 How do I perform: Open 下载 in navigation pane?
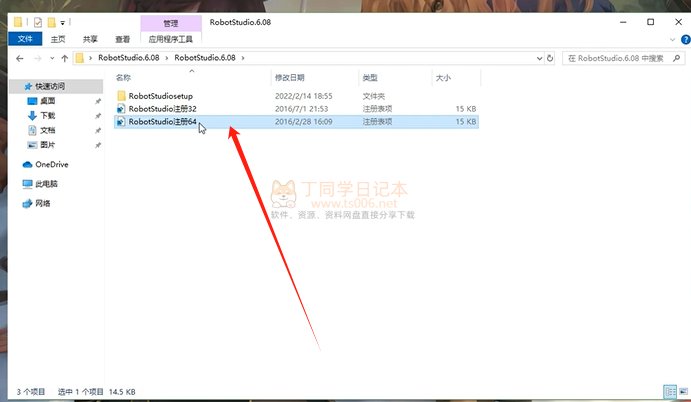click(48, 115)
